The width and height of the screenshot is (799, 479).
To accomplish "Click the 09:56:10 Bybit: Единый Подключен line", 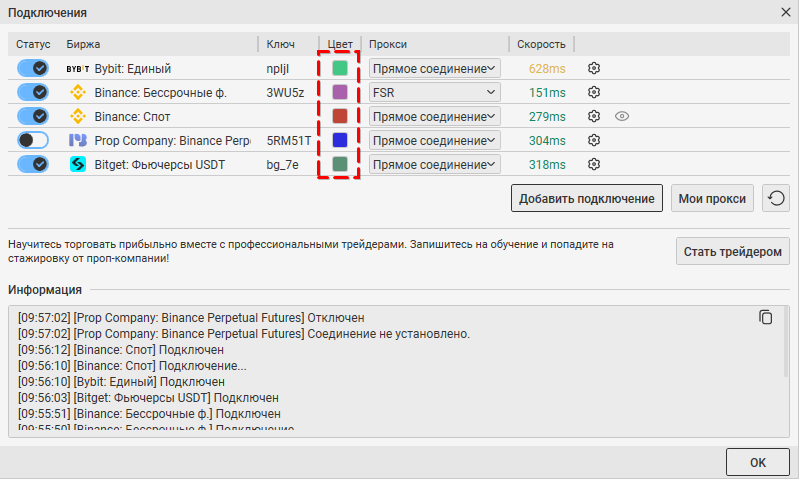I will 121,382.
